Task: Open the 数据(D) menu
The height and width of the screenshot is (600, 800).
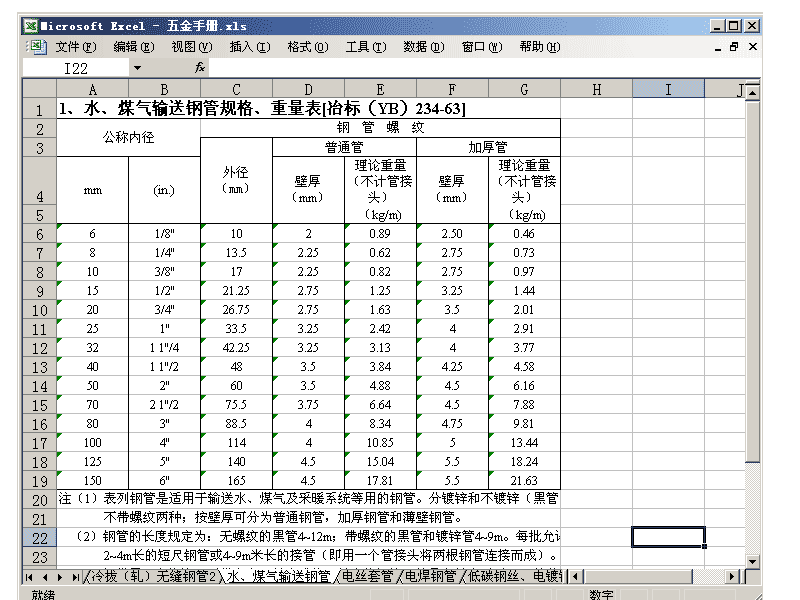Action: [x=424, y=47]
